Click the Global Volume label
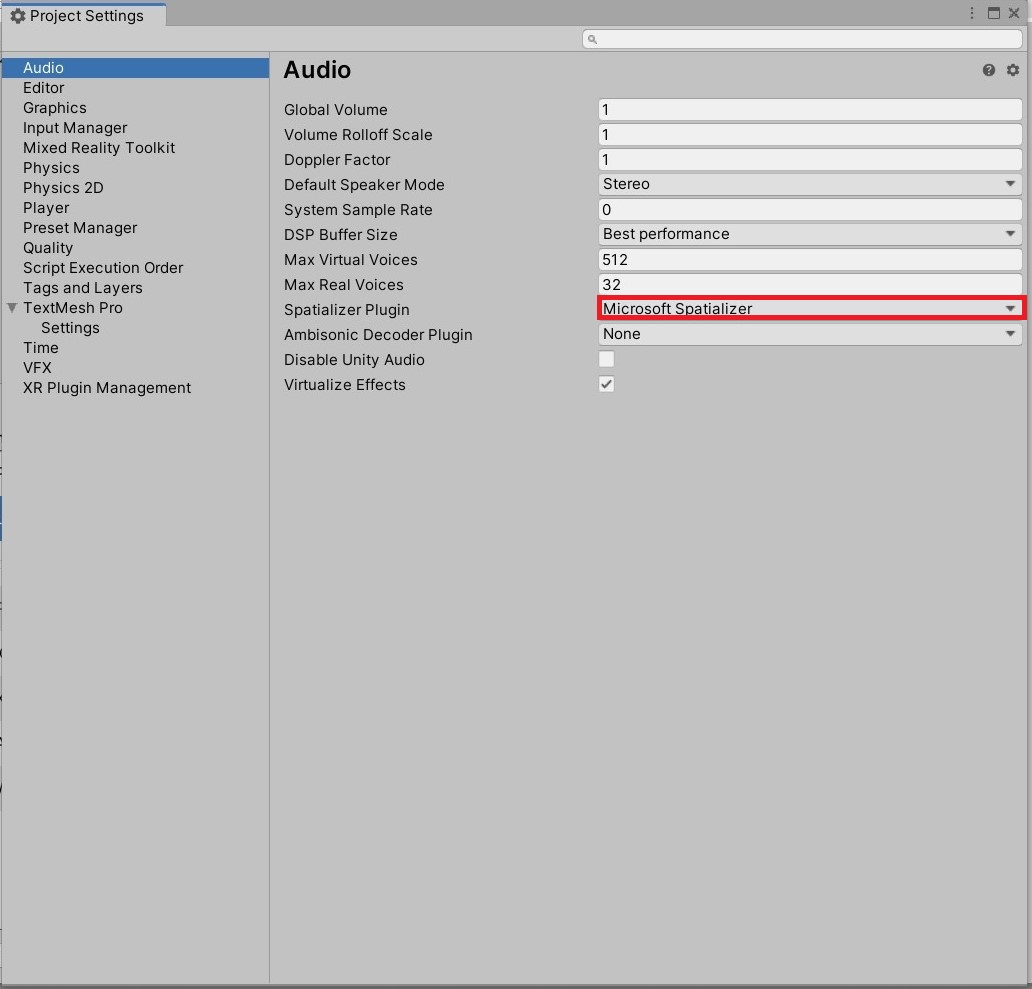1032x989 pixels. point(336,110)
